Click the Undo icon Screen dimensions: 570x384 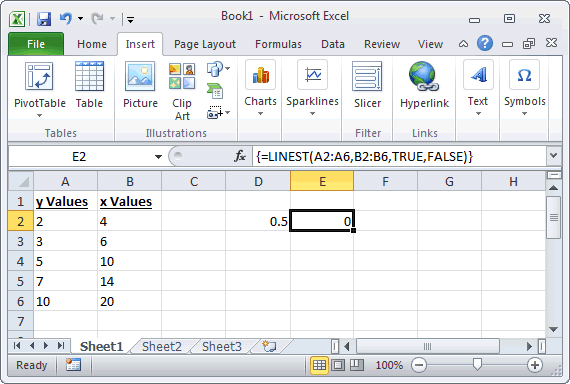(x=65, y=18)
